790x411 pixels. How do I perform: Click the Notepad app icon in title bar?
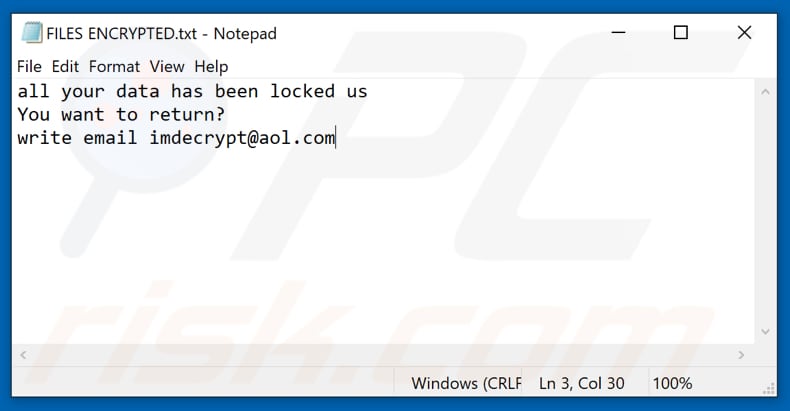32,33
